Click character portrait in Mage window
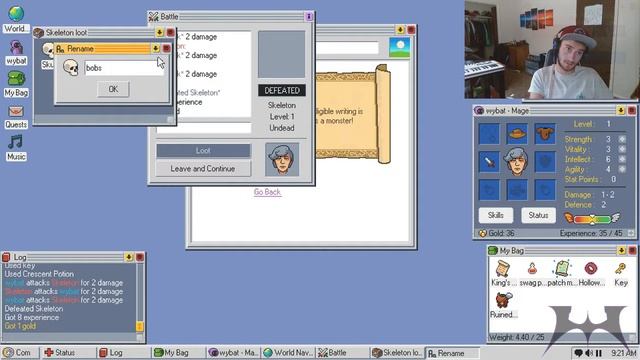 click(517, 162)
